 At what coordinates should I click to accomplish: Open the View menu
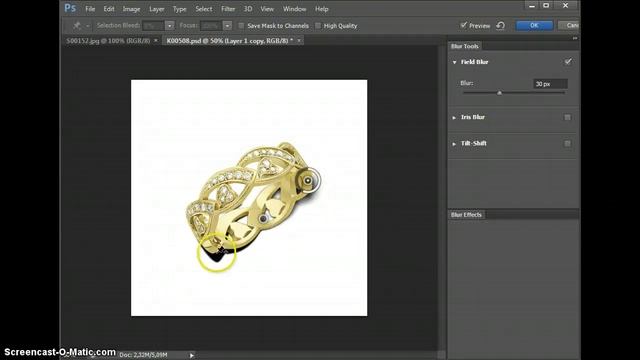[267, 9]
